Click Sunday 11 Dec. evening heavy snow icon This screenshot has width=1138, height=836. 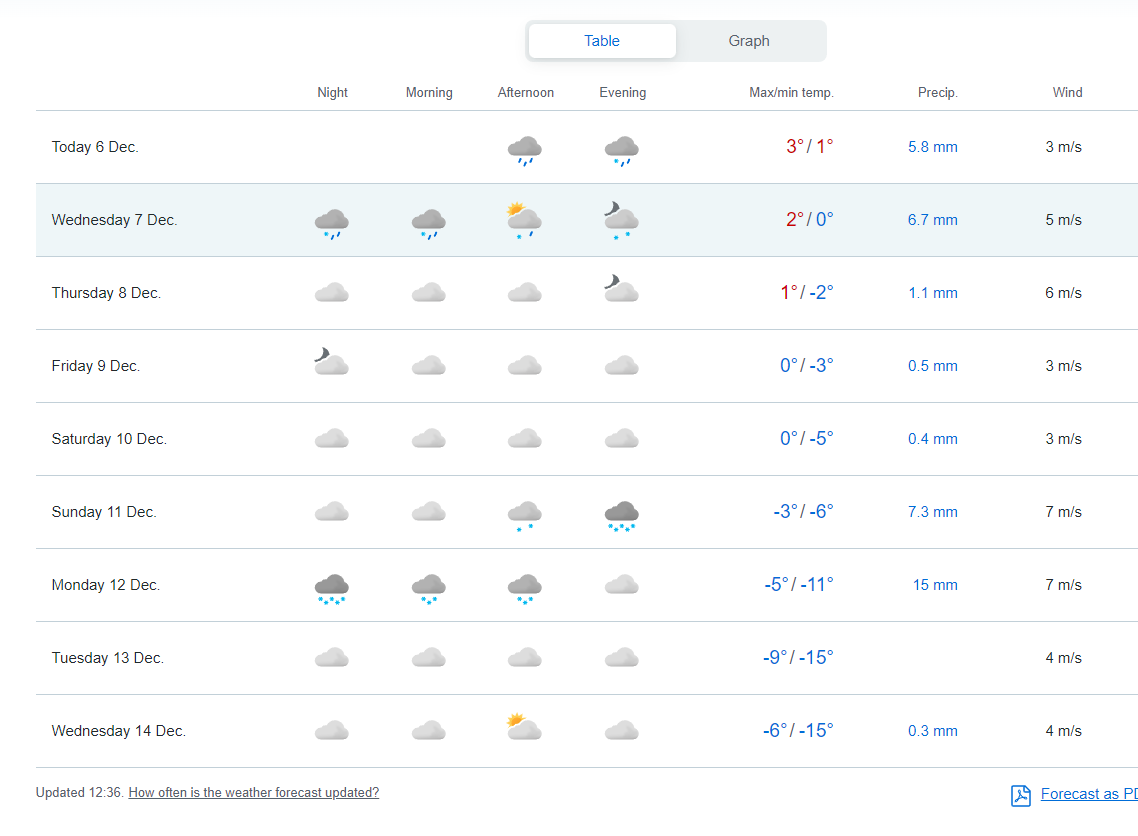[x=621, y=514]
